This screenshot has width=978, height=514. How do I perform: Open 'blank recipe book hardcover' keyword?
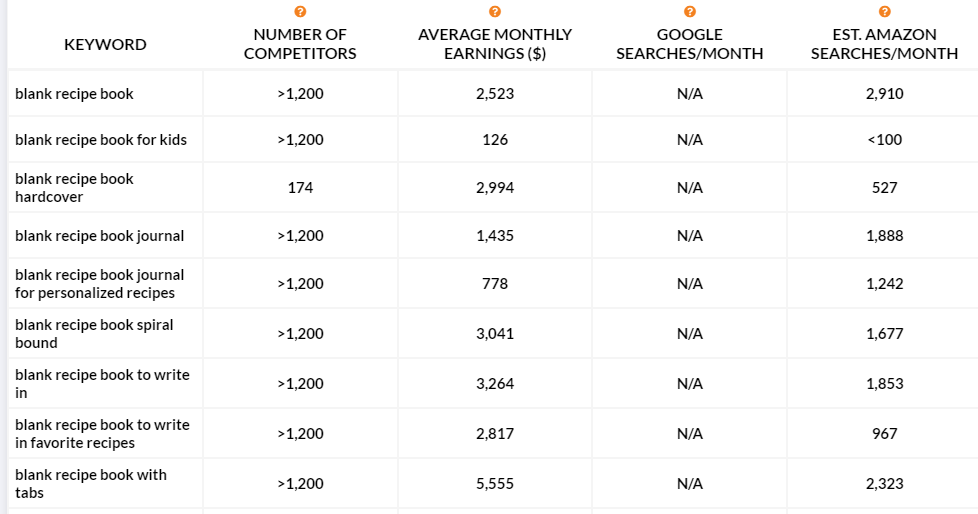point(74,188)
